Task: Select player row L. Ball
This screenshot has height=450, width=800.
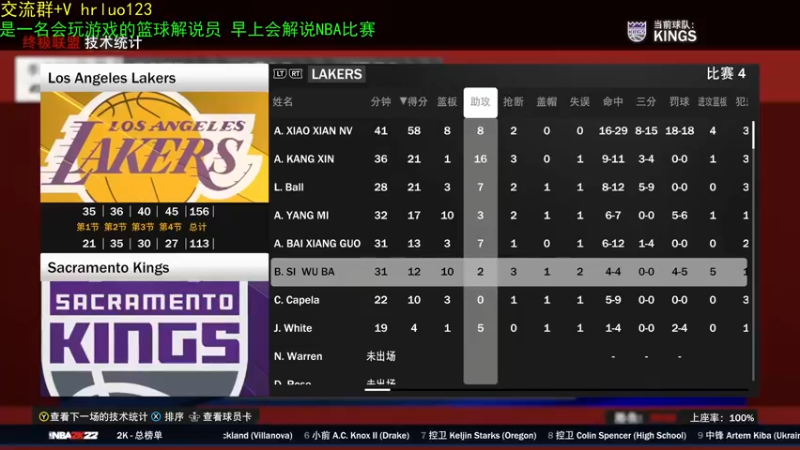Action: click(510, 187)
